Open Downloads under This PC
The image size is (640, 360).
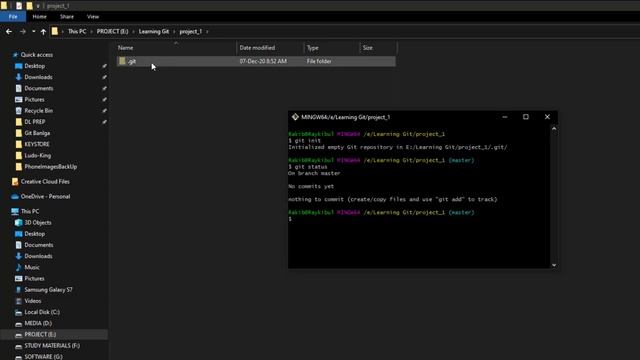[x=38, y=256]
